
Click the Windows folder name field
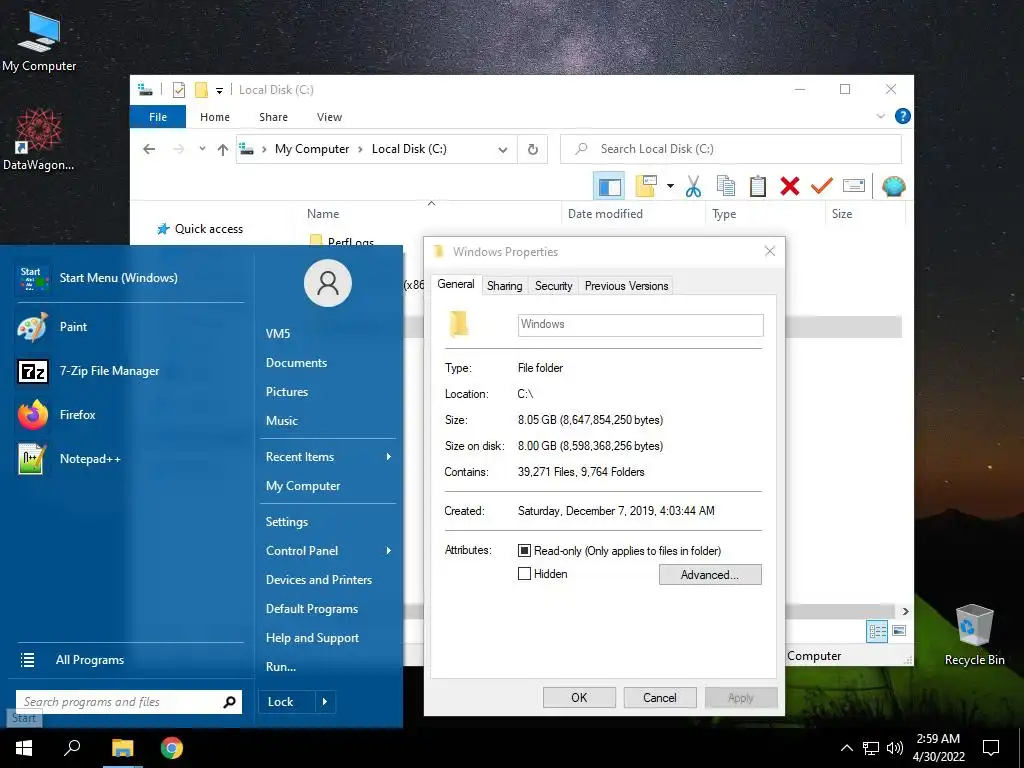[641, 325]
